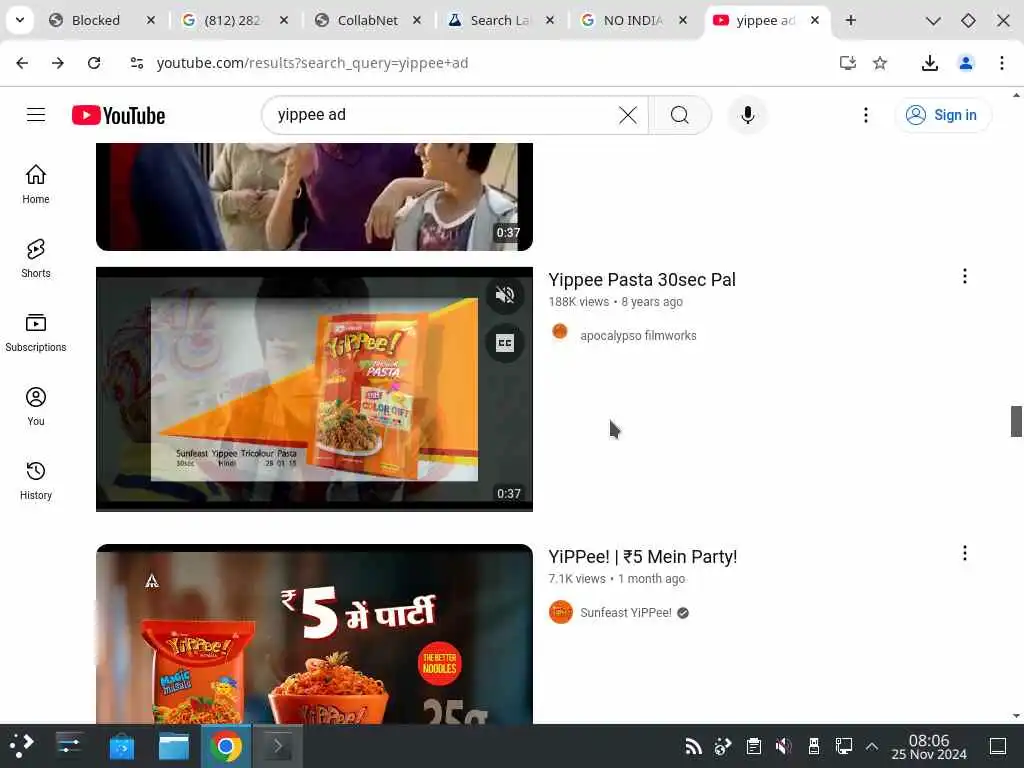
Task: Play the Yippee Tricolour Pasta thumbnail
Action: coord(314,389)
